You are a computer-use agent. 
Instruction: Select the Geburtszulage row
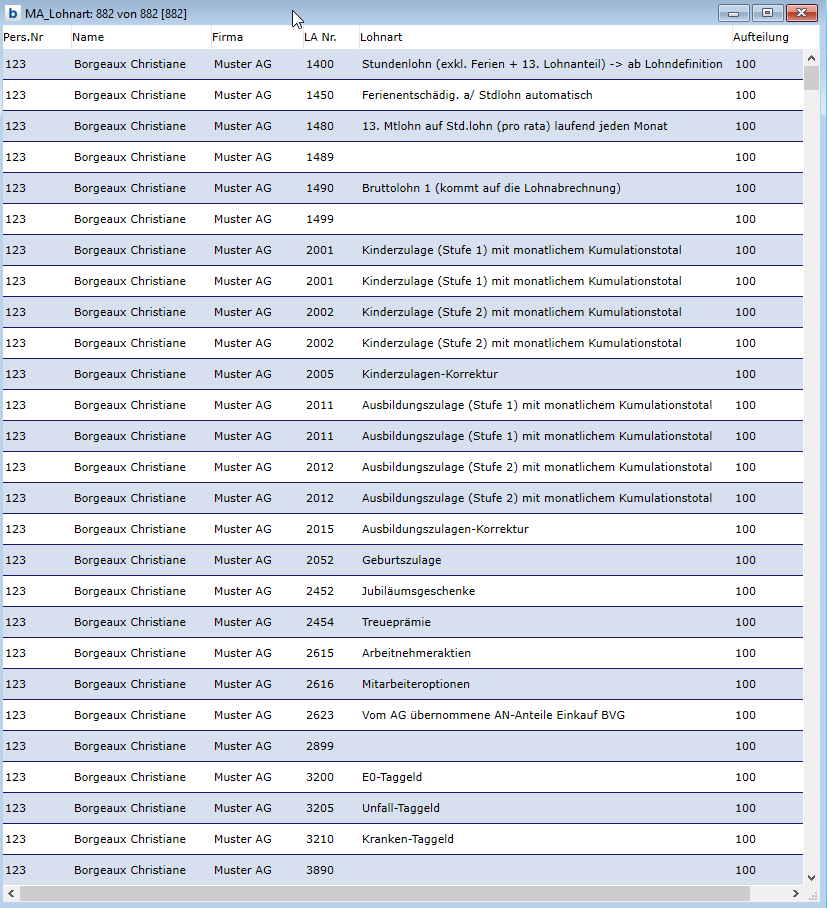click(401, 560)
